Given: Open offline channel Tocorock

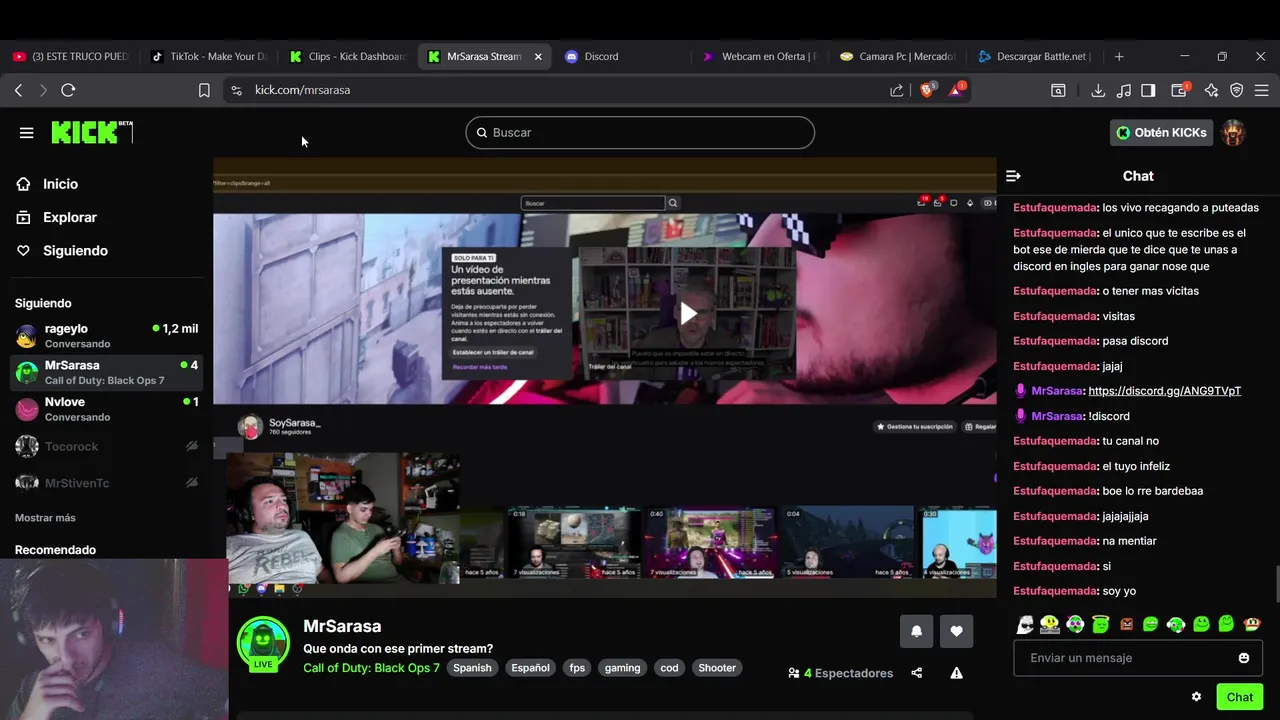Looking at the screenshot, I should [x=106, y=446].
